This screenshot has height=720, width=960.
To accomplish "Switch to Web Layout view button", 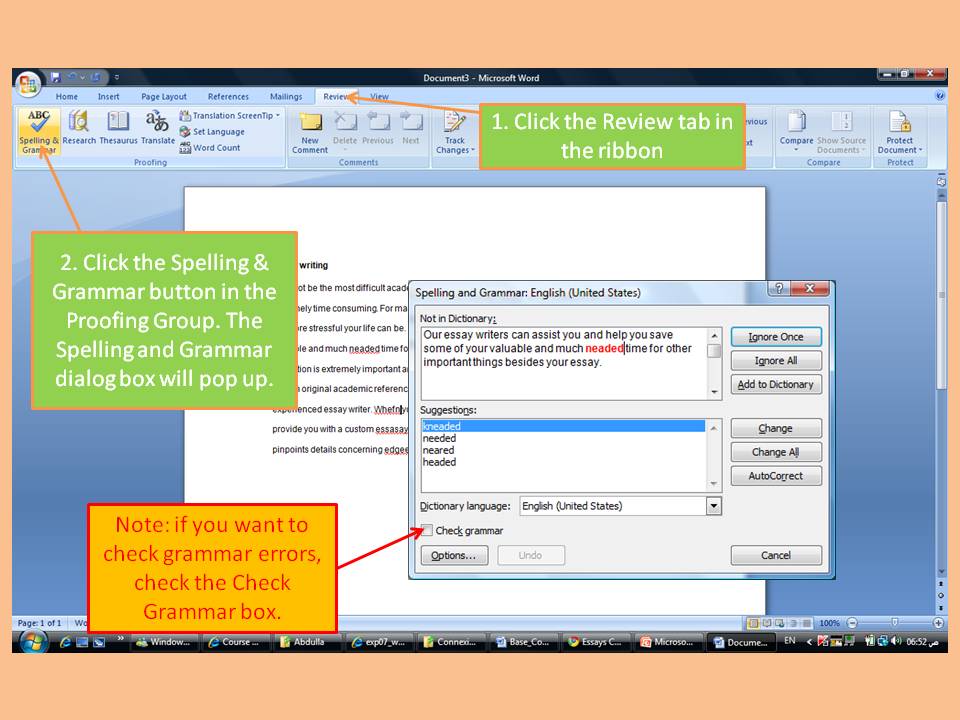I will pyautogui.click(x=779, y=623).
